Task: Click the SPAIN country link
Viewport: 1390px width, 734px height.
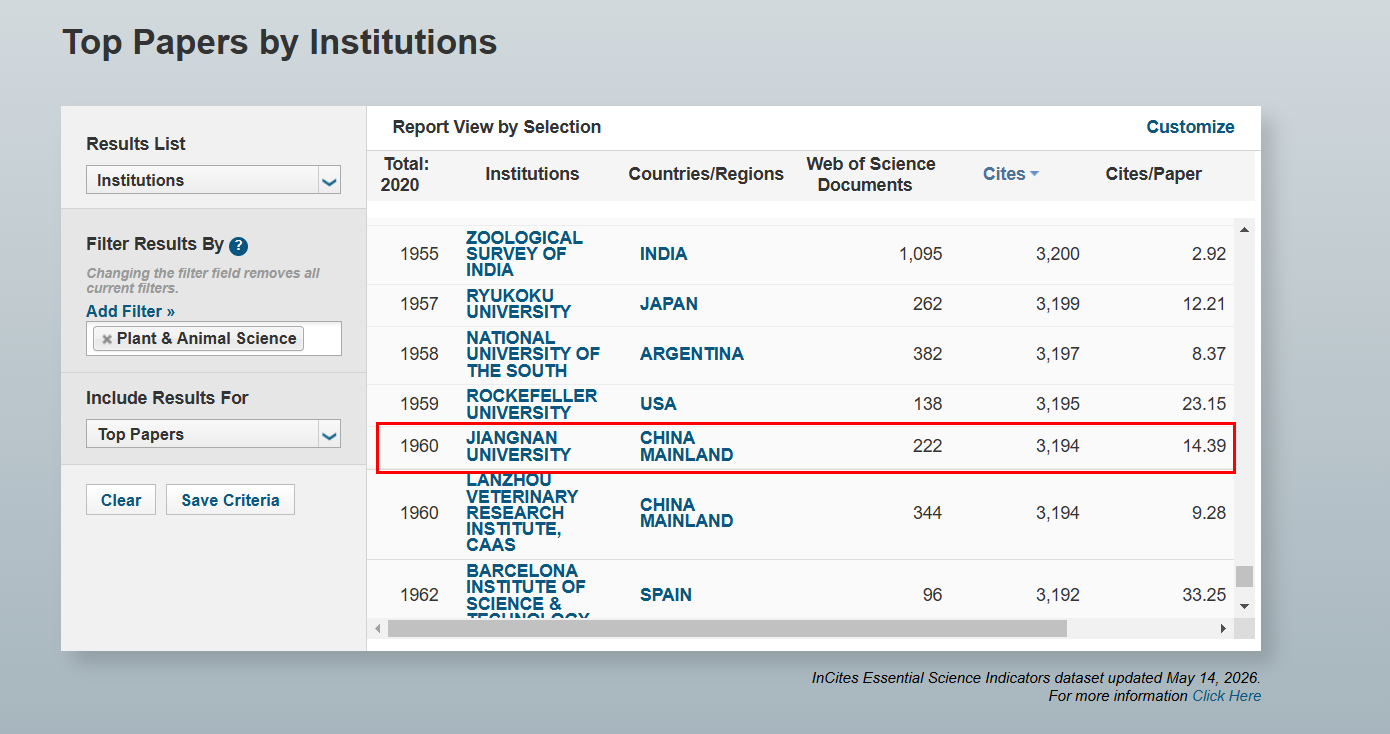Action: [665, 595]
